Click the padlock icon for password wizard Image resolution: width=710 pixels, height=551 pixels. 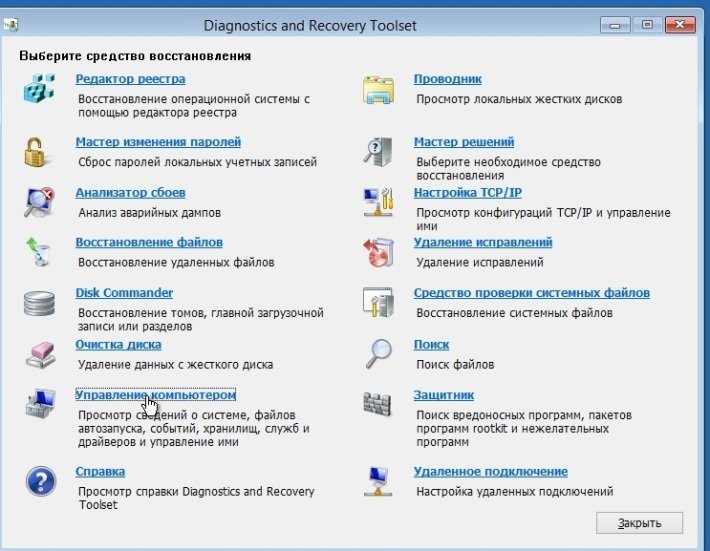click(38, 152)
